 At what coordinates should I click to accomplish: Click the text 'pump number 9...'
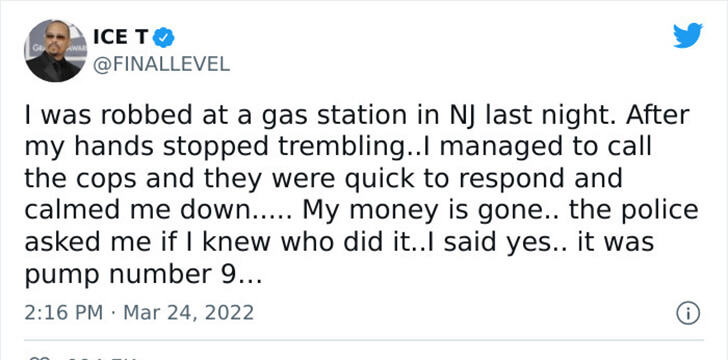pos(143,275)
